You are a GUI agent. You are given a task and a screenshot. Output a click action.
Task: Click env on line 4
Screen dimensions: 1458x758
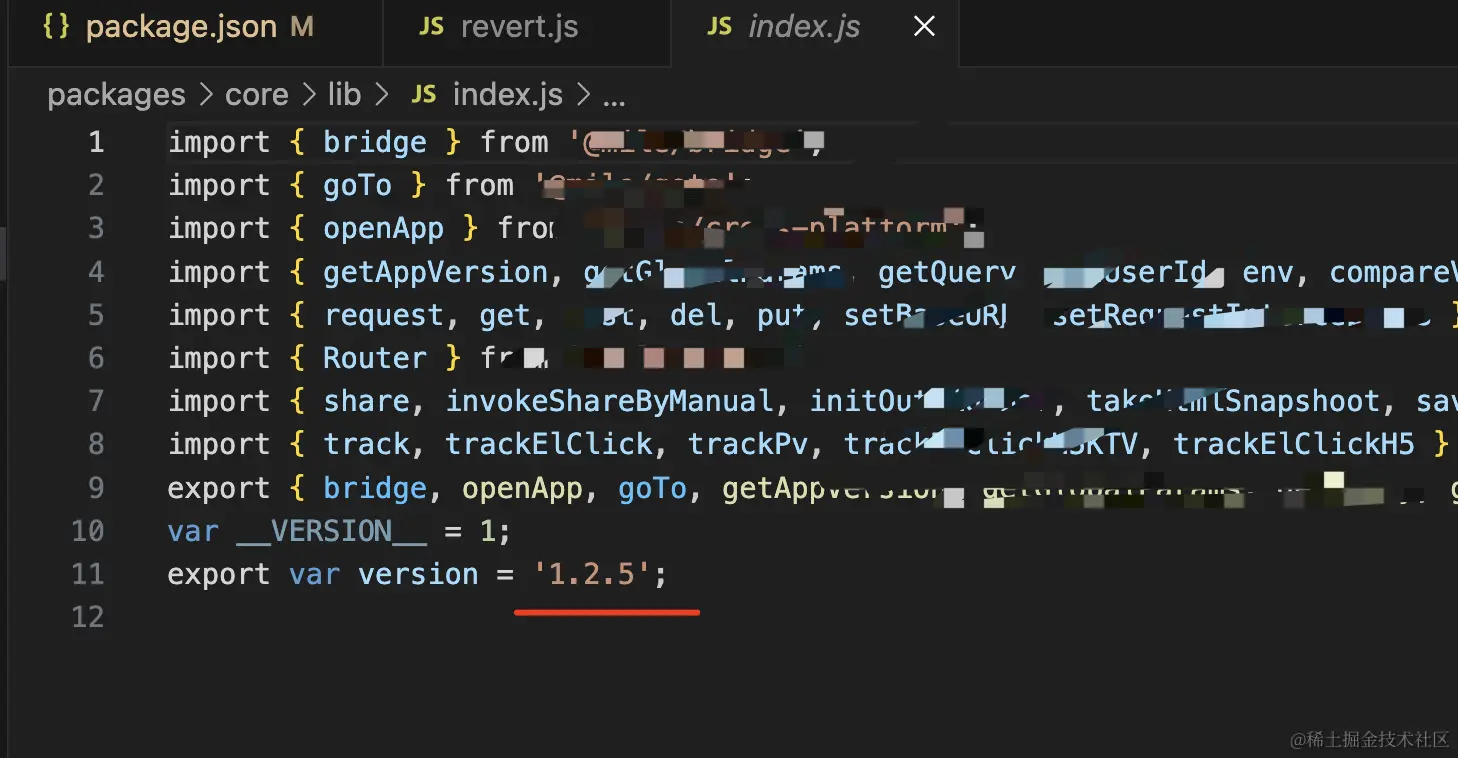[1268, 271]
